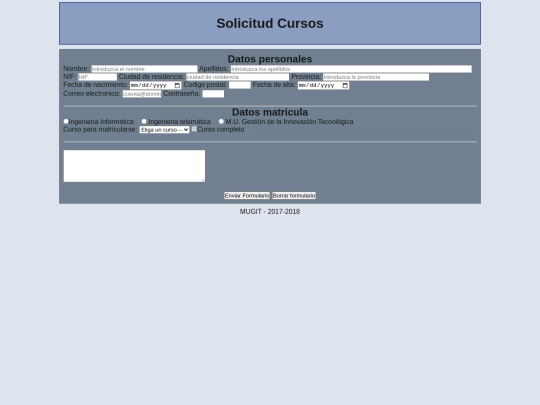Select Ingenieria Informatica radio option
This screenshot has width=540, height=405.
(66, 121)
